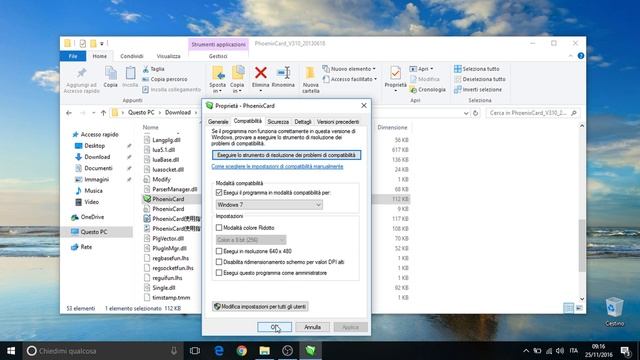Check Disabilita ridimensionamento schermo per valori DPI alti
This screenshot has width=640, height=360.
pyautogui.click(x=219, y=262)
